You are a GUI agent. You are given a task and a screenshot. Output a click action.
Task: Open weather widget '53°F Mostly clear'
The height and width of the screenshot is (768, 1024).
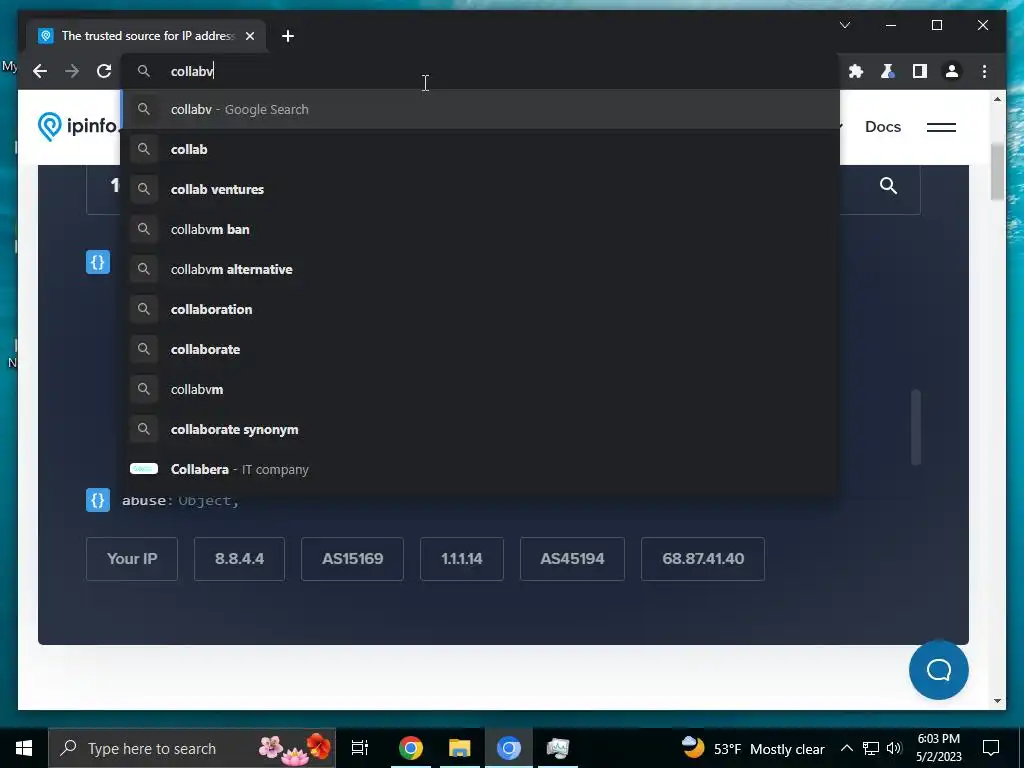pyautogui.click(x=752, y=748)
